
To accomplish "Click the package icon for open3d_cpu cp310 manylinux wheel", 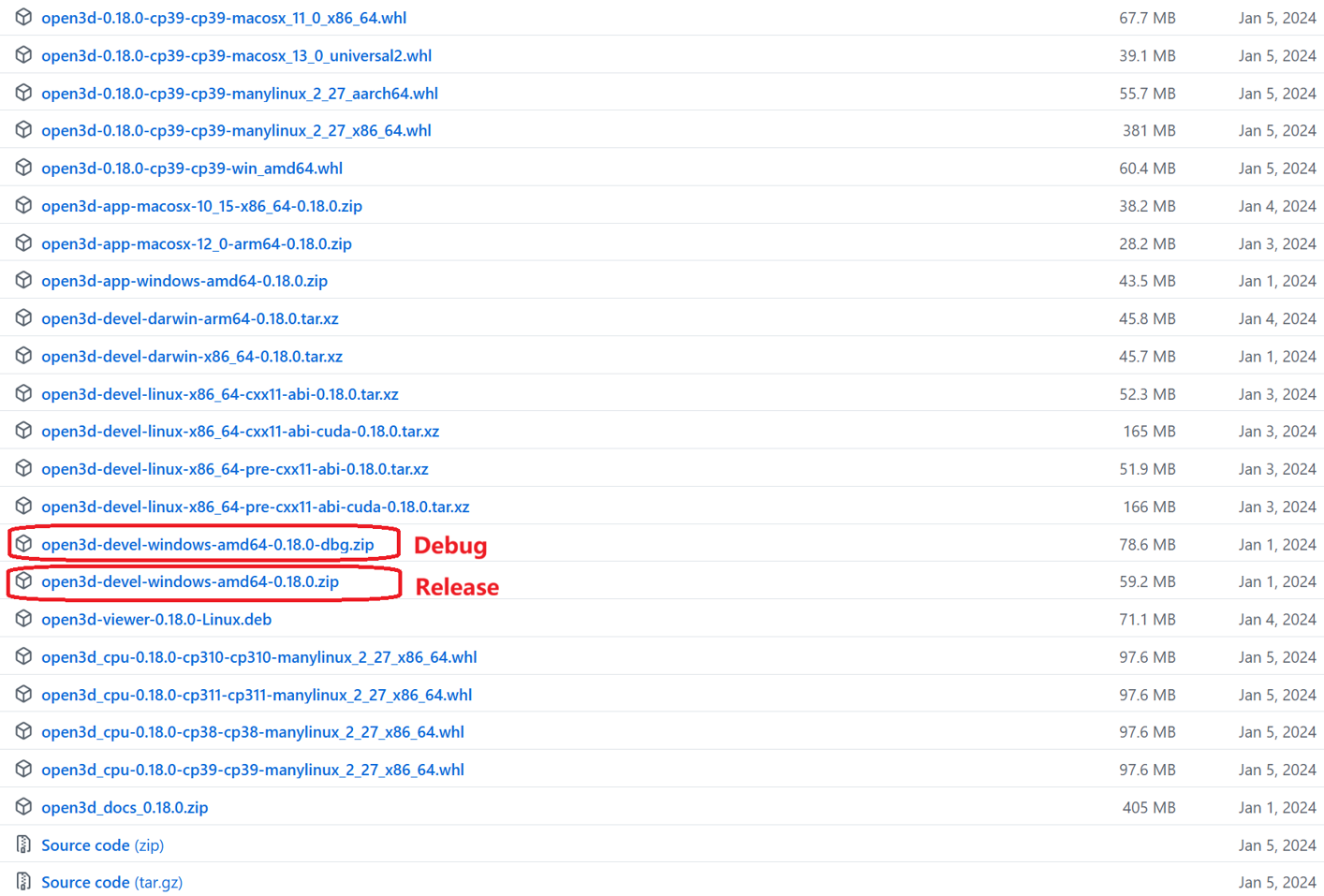I will tap(23, 656).
